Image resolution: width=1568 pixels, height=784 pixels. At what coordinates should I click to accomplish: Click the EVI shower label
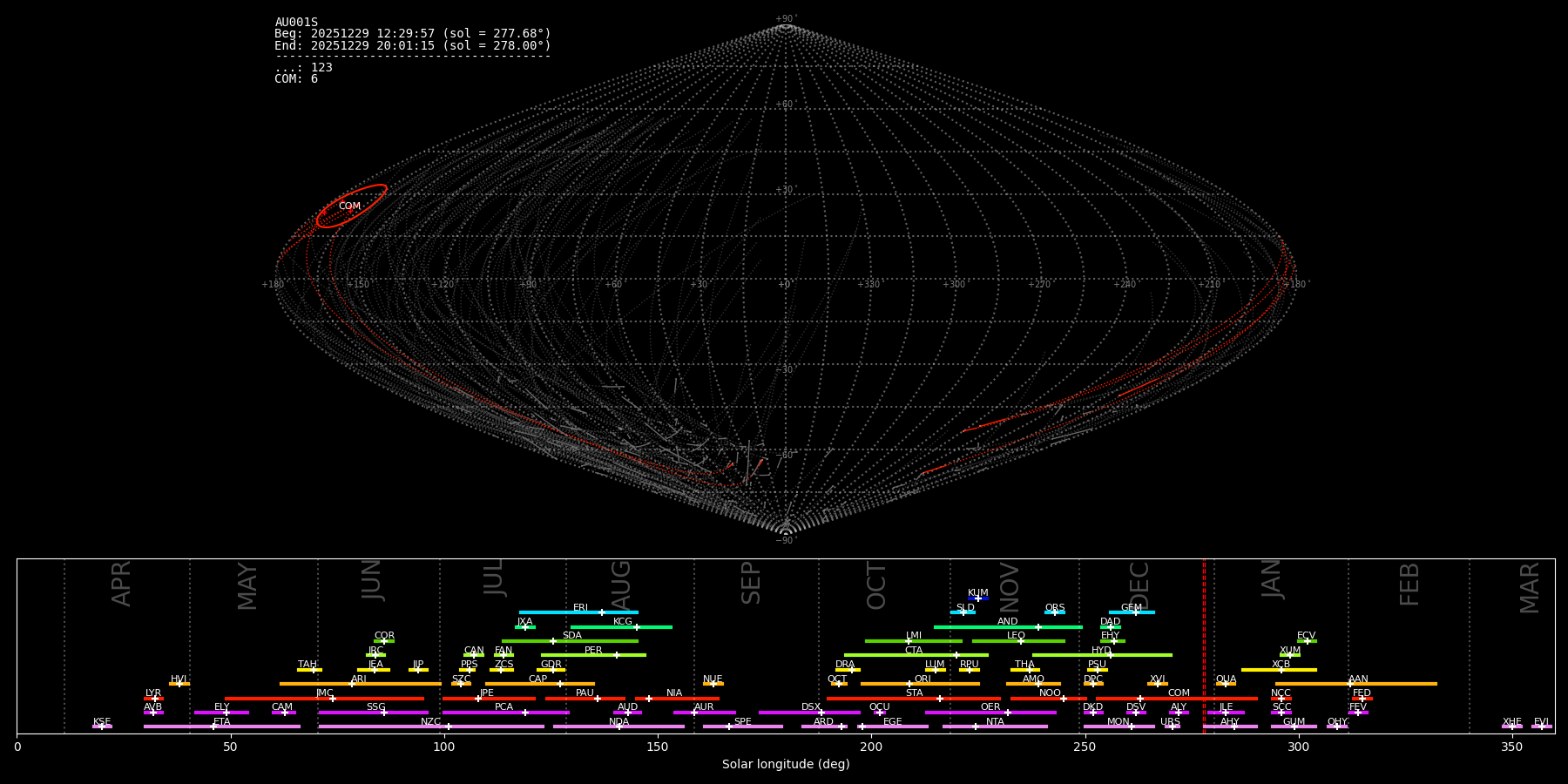[x=1541, y=721]
